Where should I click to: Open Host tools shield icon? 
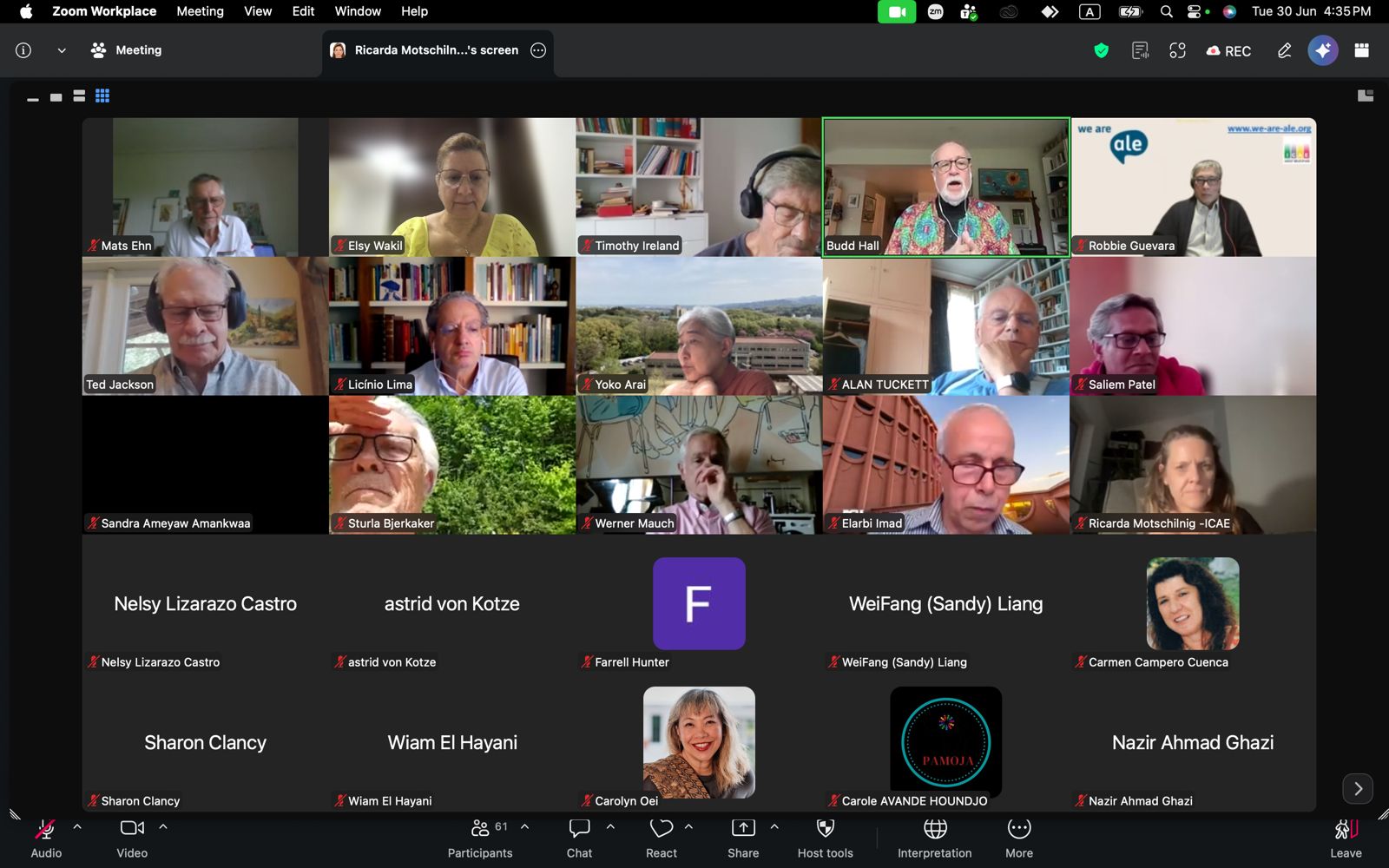pos(826,838)
